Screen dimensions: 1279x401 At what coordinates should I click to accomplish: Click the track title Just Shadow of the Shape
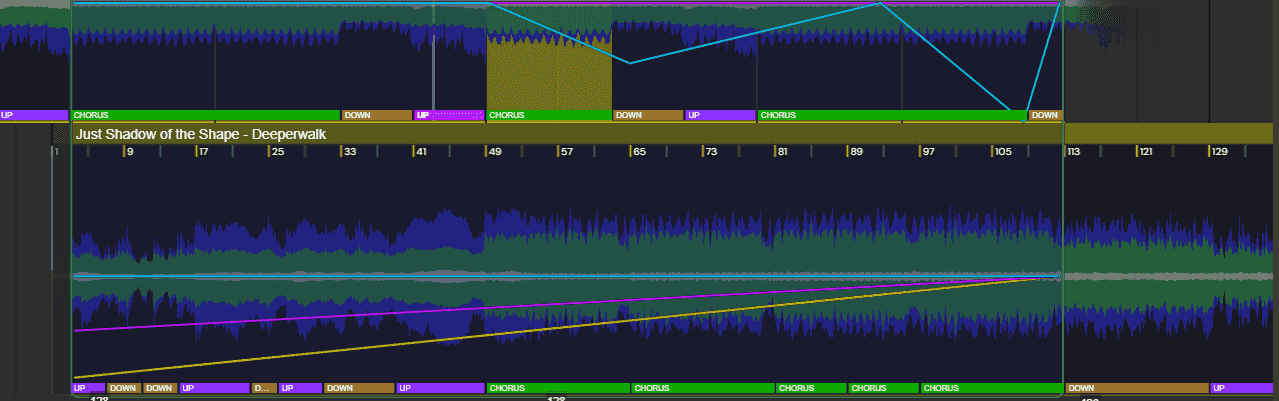201,133
